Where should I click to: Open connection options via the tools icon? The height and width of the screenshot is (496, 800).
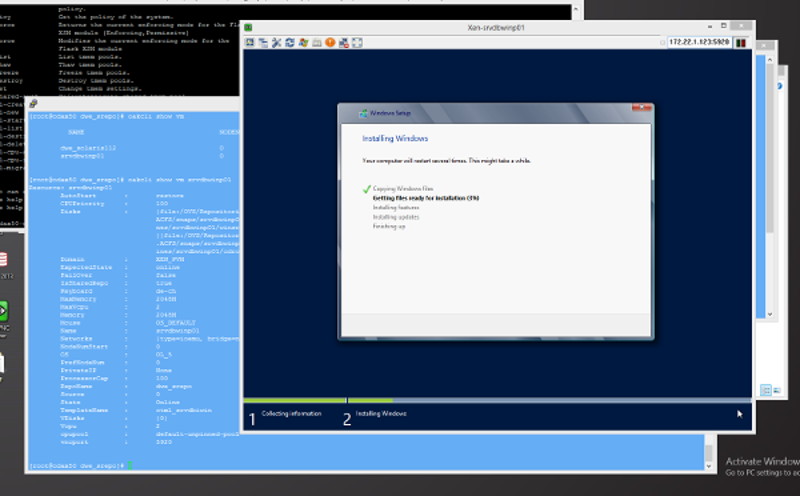277,43
